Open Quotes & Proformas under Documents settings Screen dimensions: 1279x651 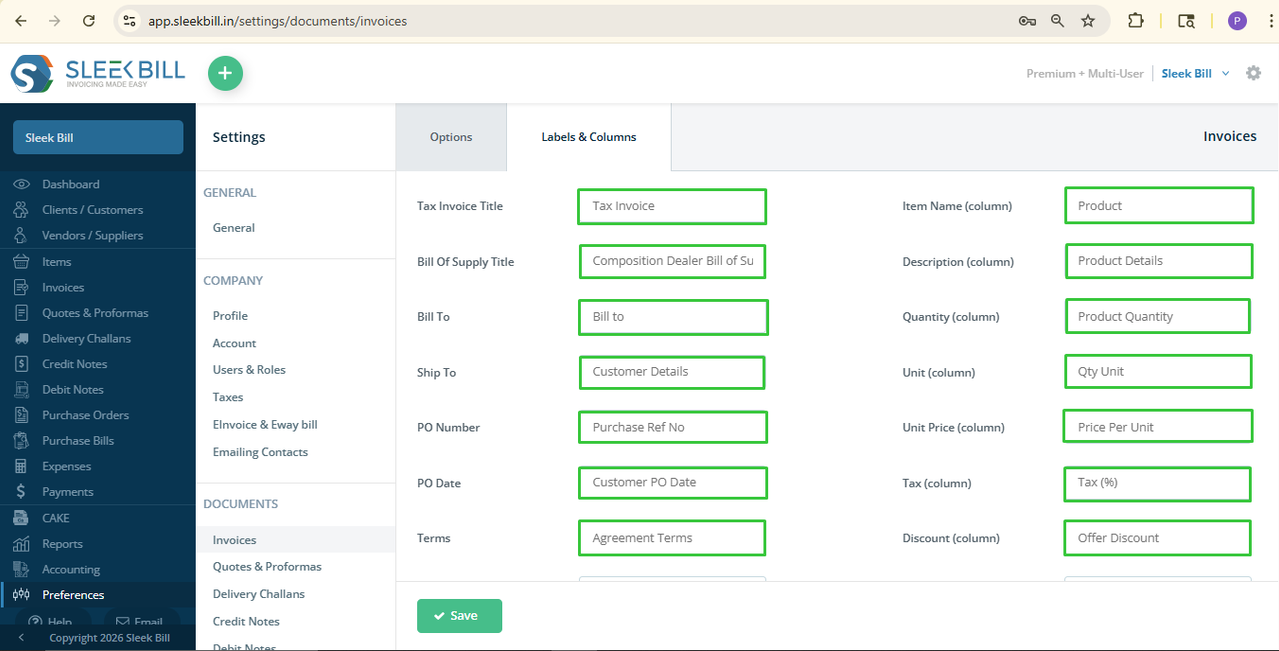pyautogui.click(x=267, y=567)
